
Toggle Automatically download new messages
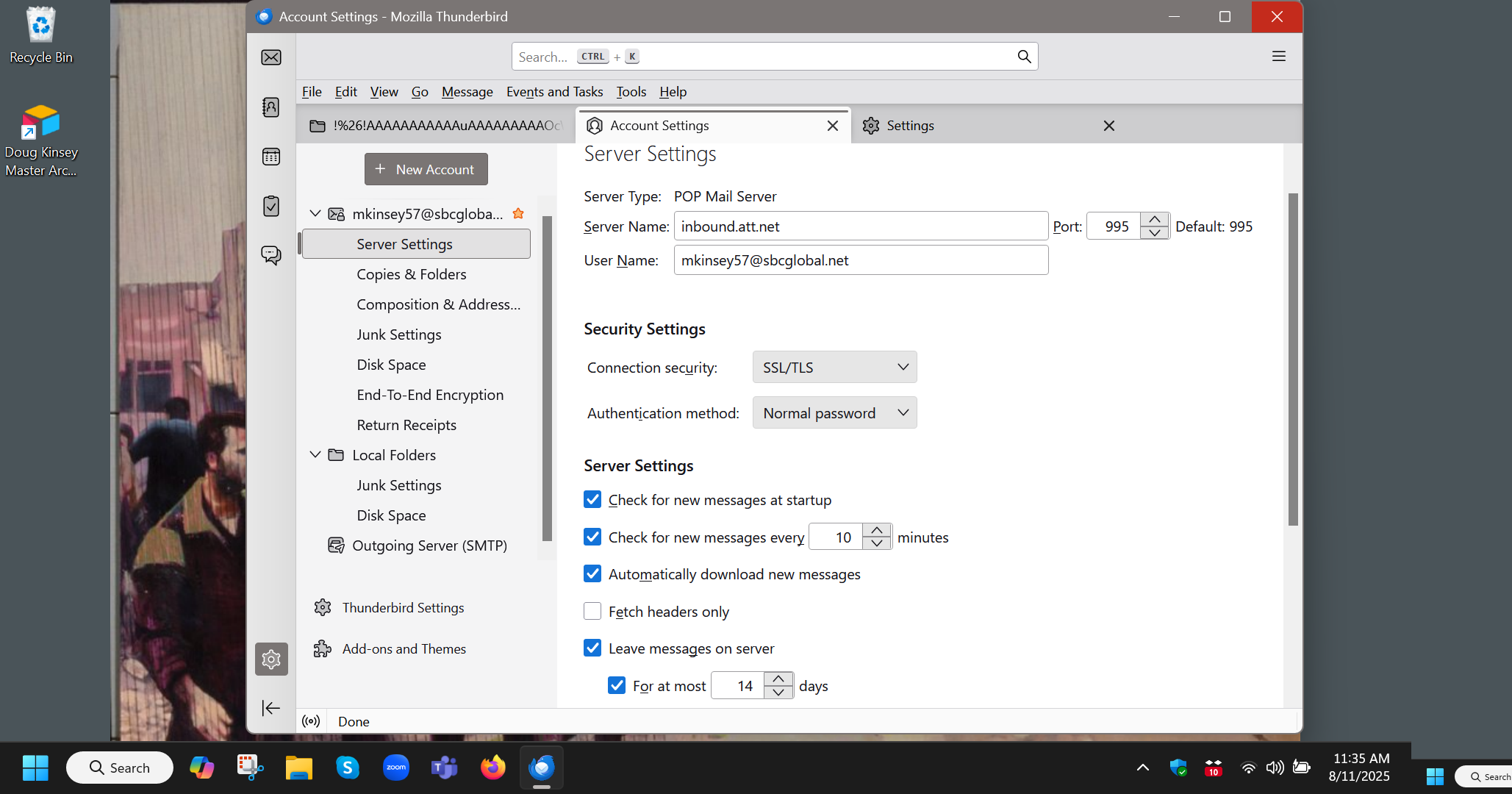[592, 573]
